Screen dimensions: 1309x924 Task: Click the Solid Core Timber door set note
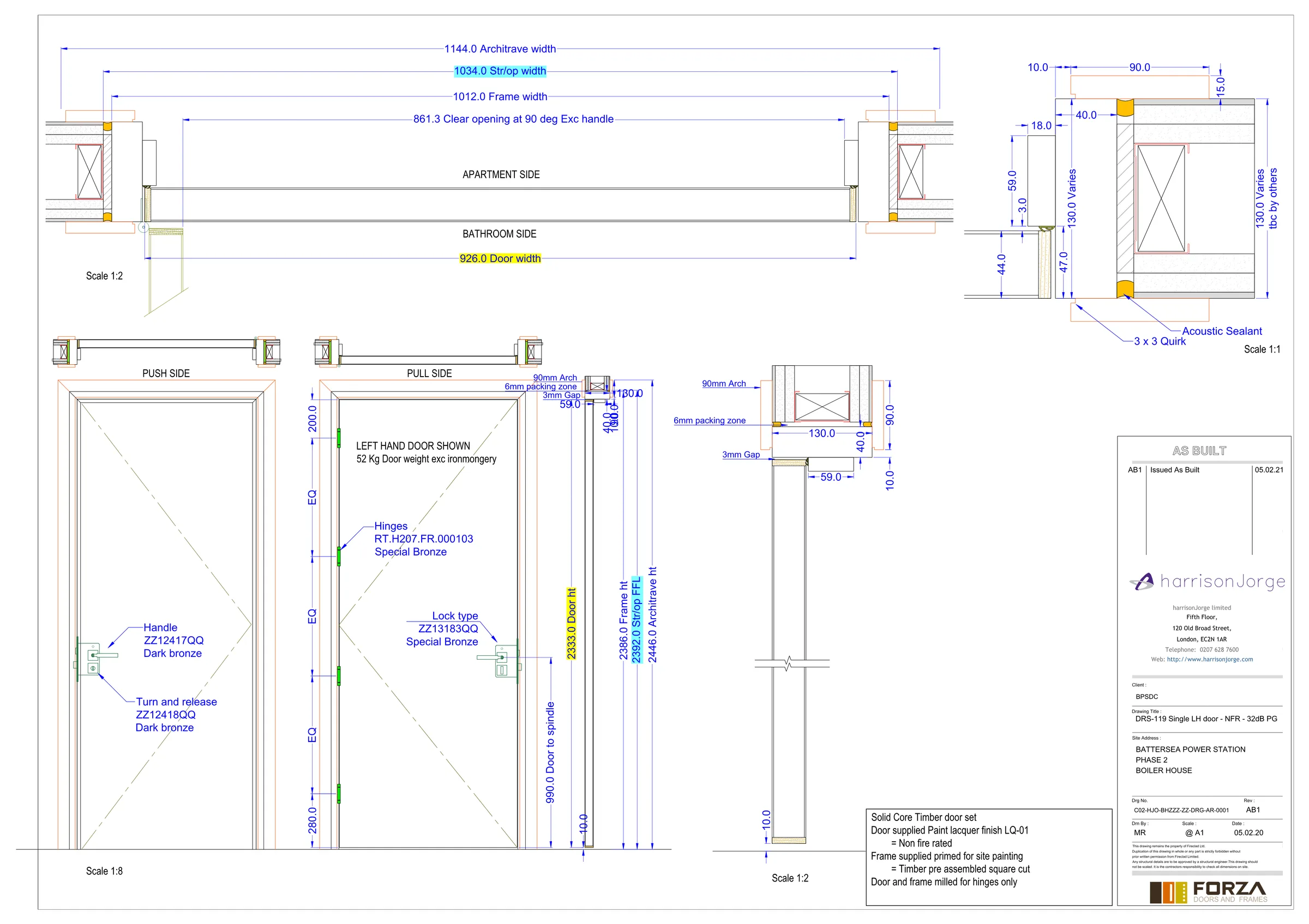(x=923, y=818)
